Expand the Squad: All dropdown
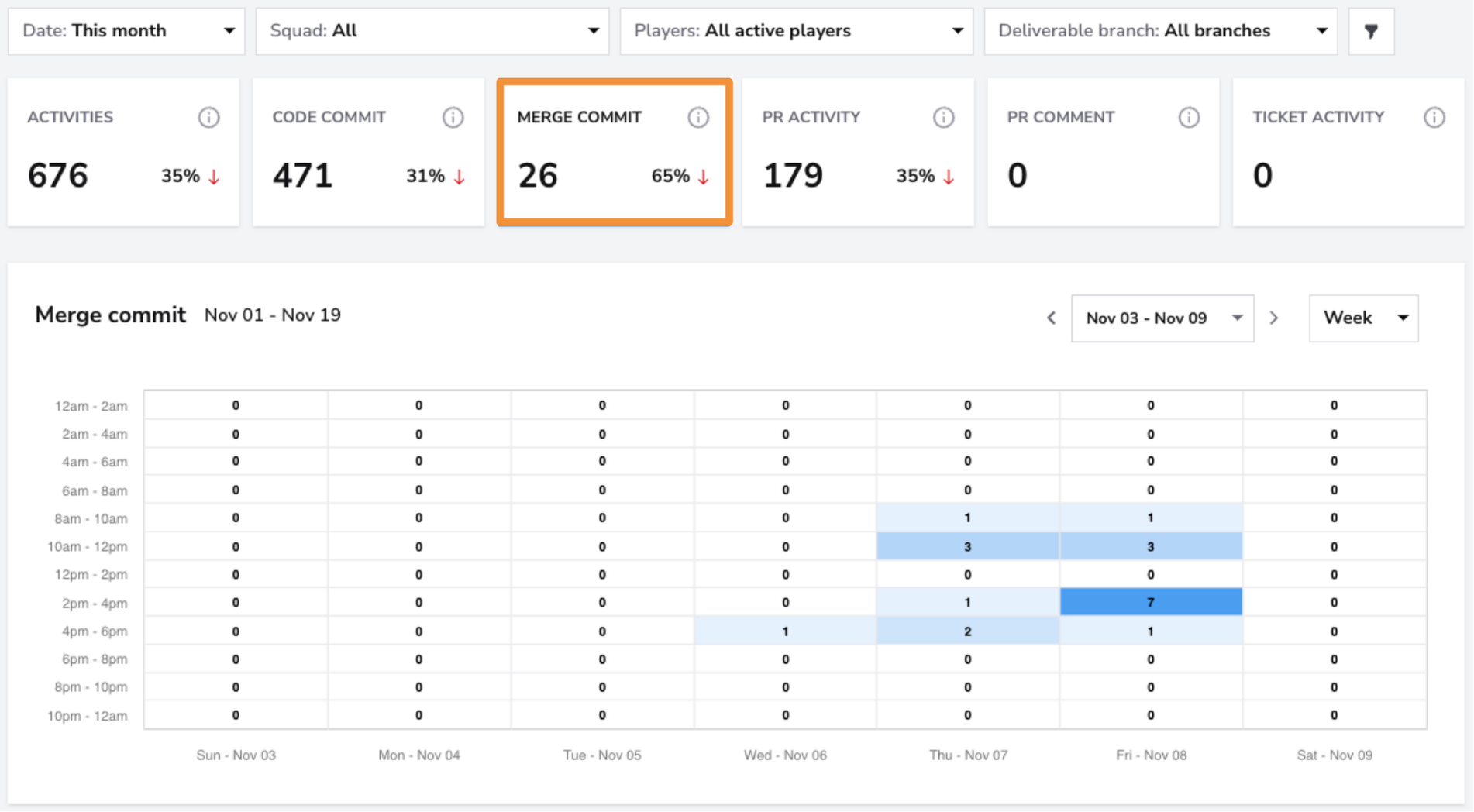 click(x=432, y=31)
